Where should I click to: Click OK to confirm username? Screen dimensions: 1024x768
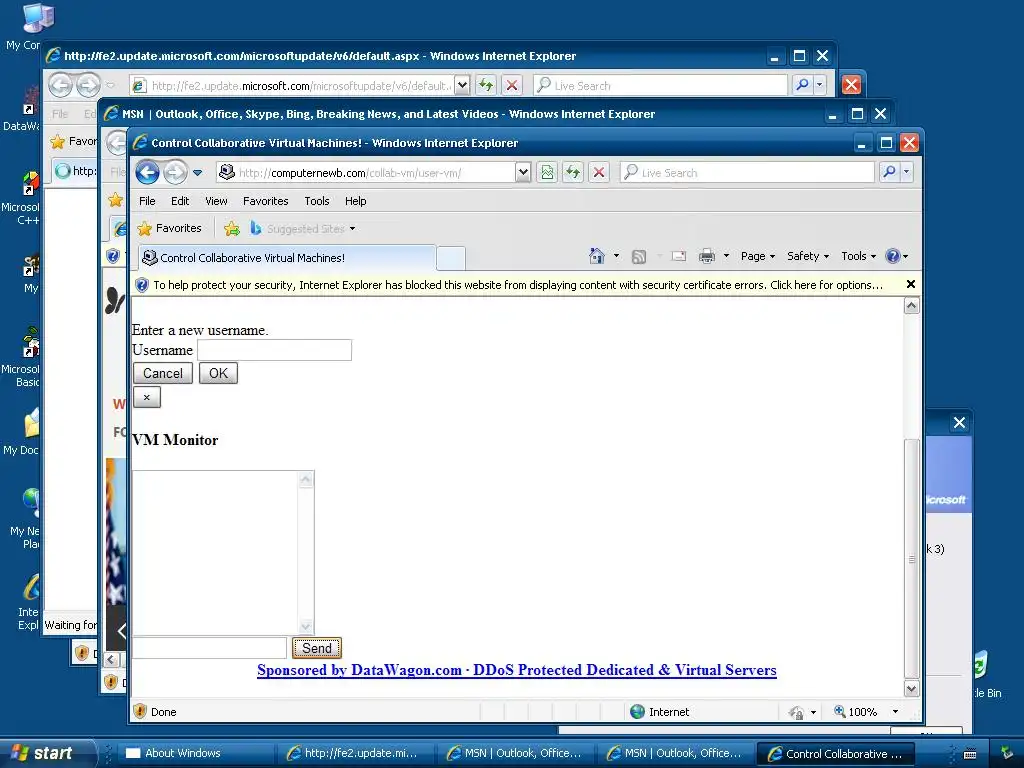[x=218, y=374]
